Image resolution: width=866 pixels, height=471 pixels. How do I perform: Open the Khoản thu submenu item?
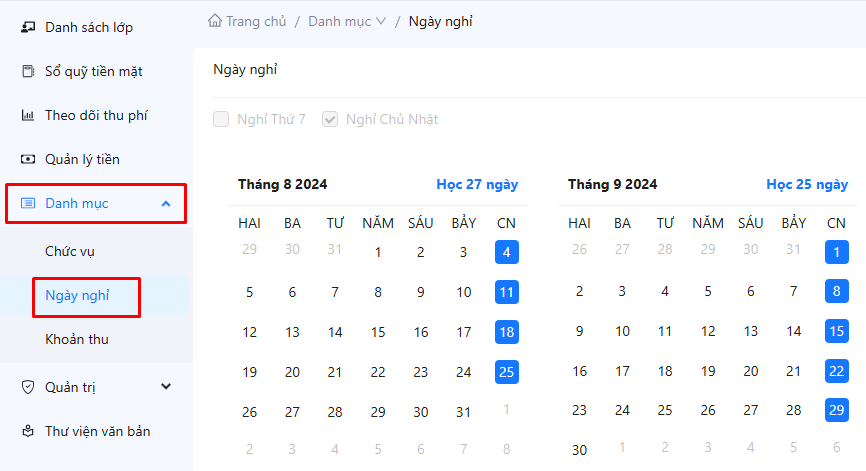77,339
